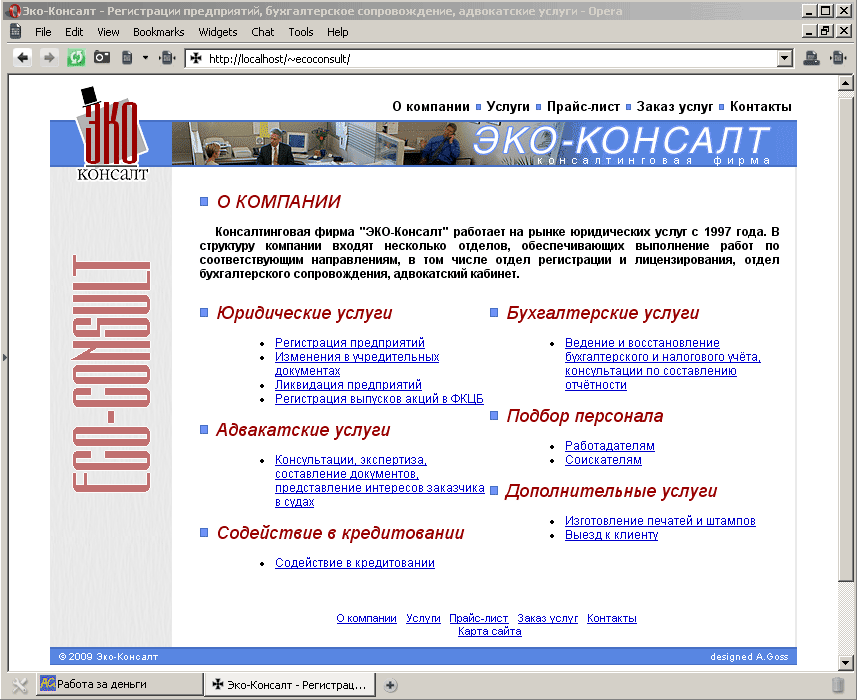The width and height of the screenshot is (857, 700).
Task: Click '© 2009 Эко-Консалт' footer text
Action: 108,656
